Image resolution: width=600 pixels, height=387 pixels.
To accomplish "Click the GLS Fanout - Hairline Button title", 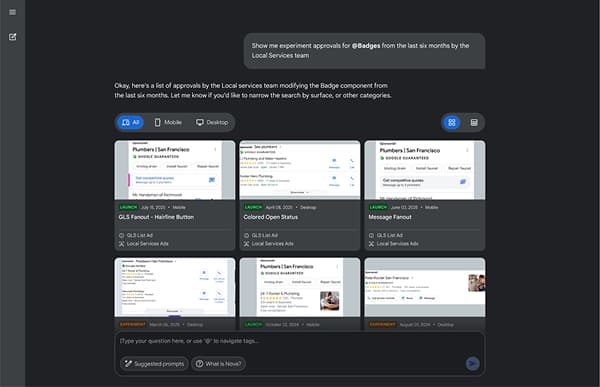I will [x=156, y=217].
